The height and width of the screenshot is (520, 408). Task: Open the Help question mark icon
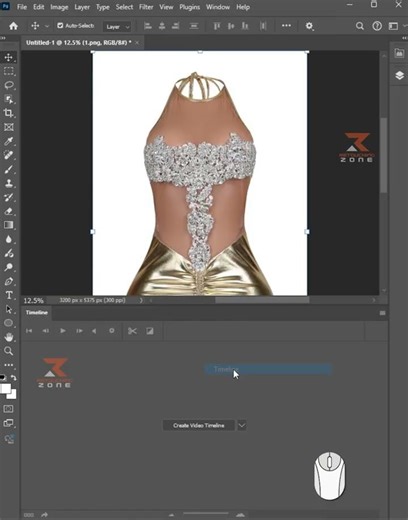(377, 26)
